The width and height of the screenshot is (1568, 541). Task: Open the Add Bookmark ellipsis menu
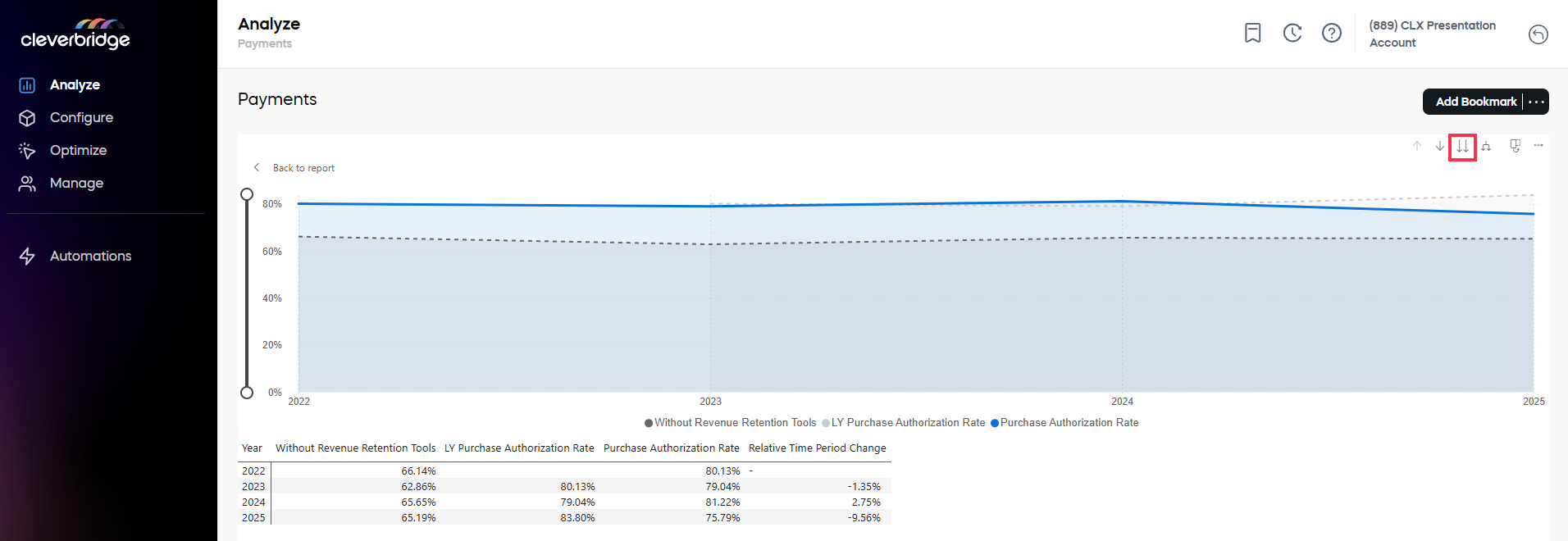coord(1536,102)
